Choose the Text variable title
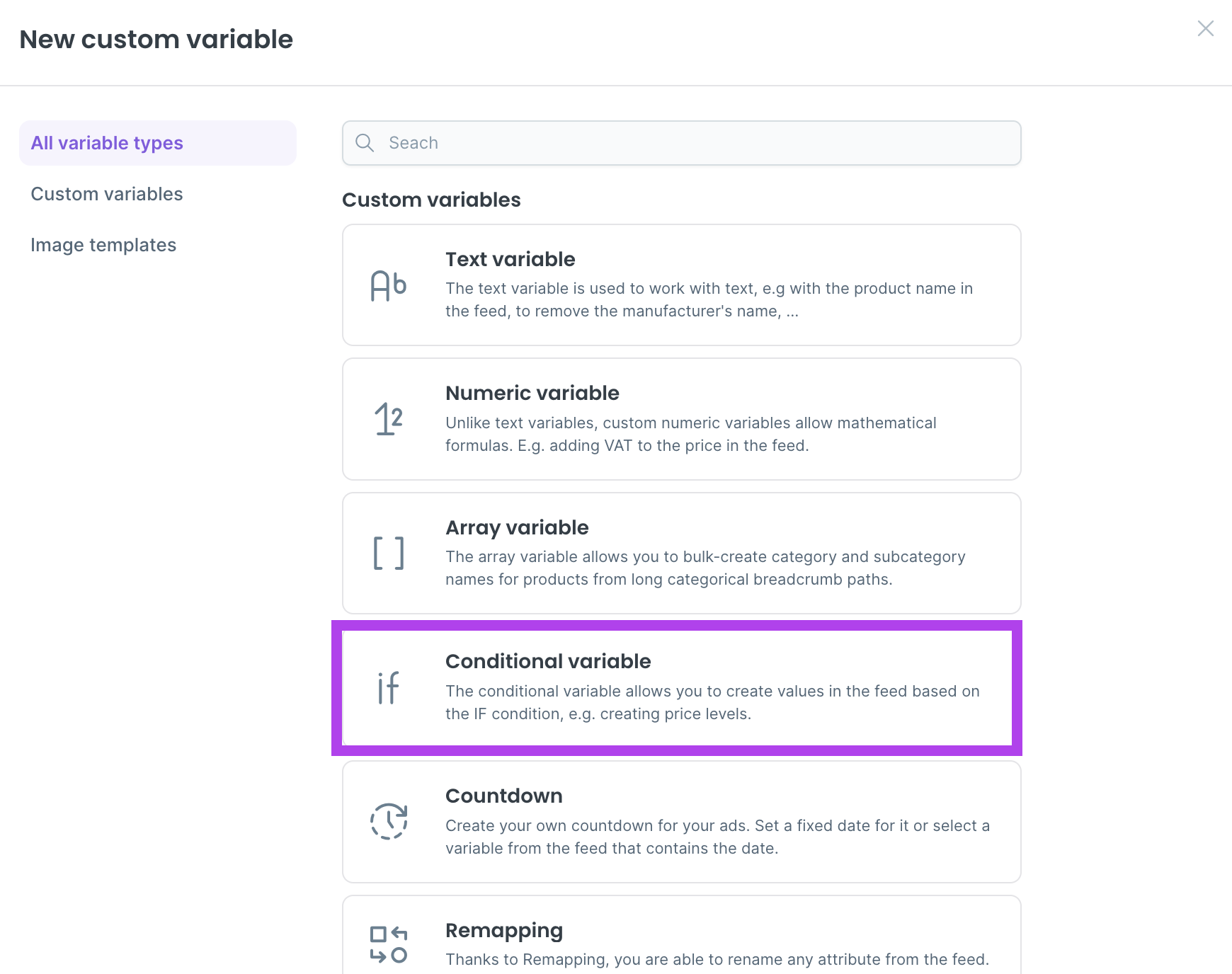 click(510, 259)
